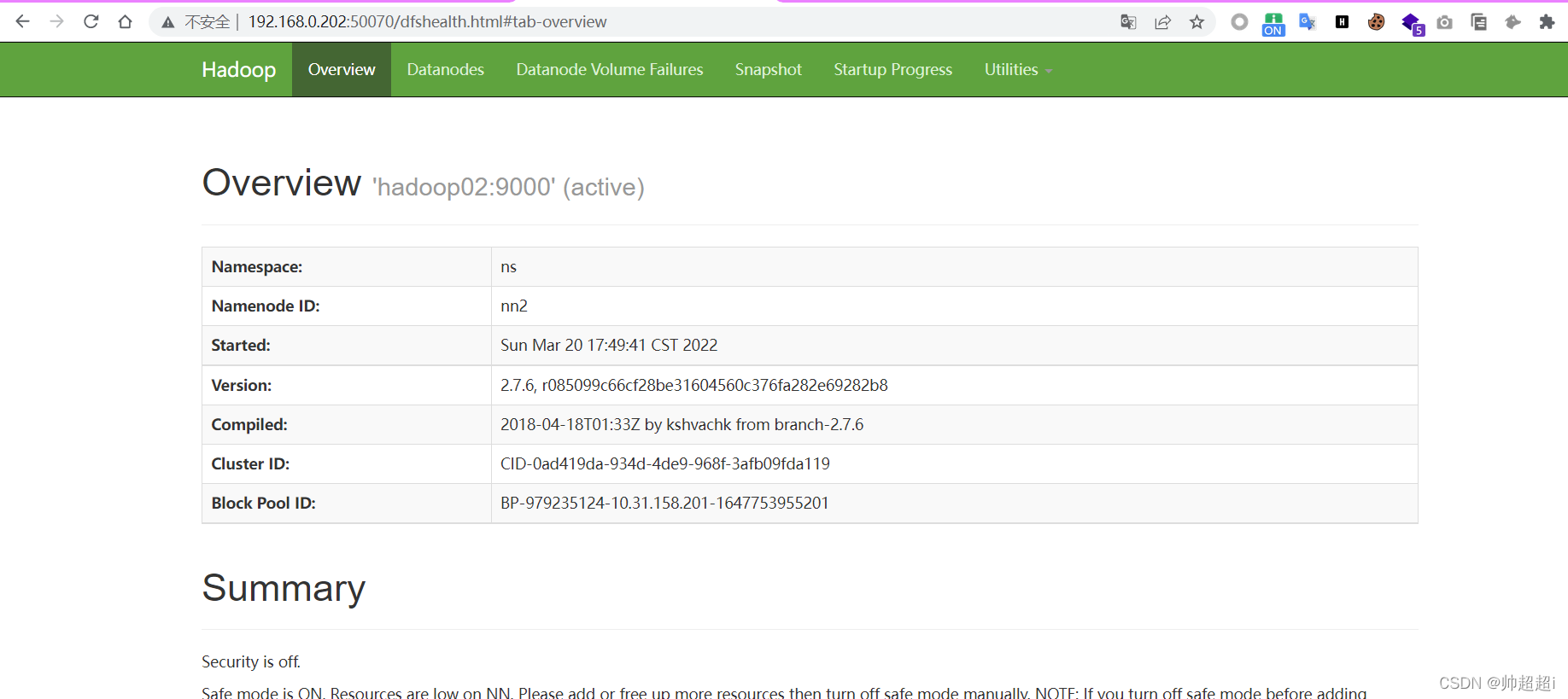Go forward with the browser forward arrow
This screenshot has height=699, width=1568.
pyautogui.click(x=57, y=22)
